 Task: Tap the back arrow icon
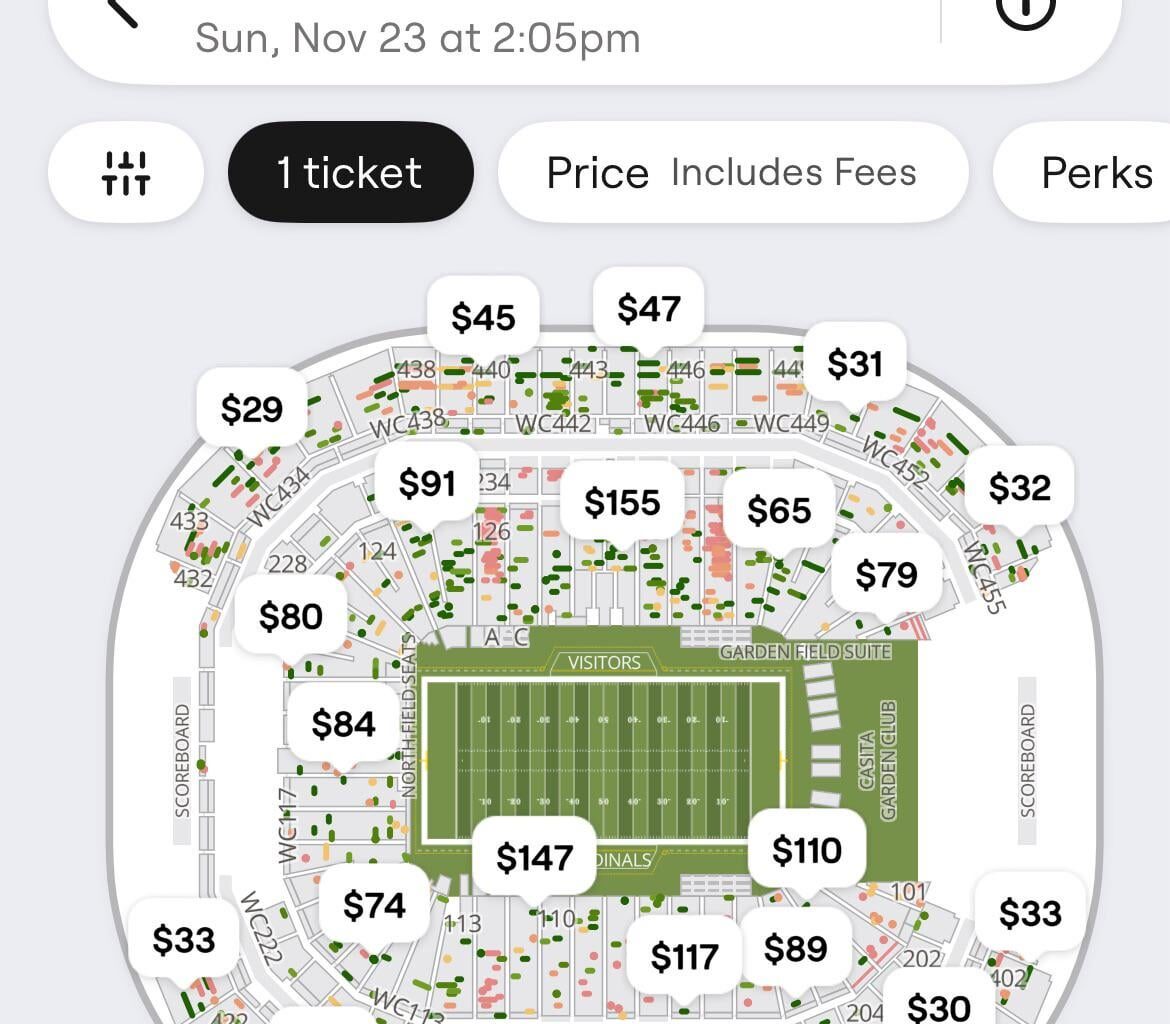point(122,10)
